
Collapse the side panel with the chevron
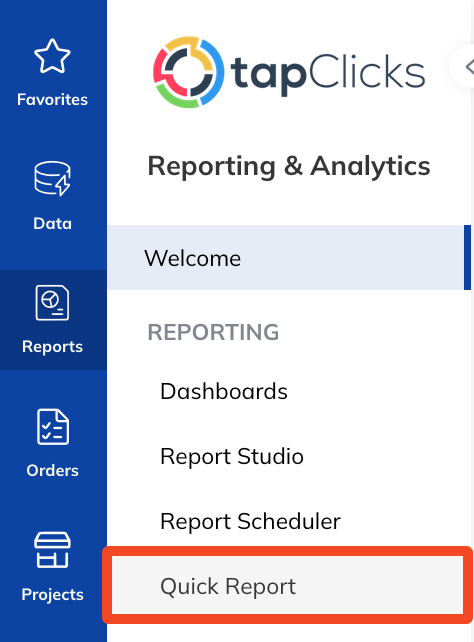469,67
